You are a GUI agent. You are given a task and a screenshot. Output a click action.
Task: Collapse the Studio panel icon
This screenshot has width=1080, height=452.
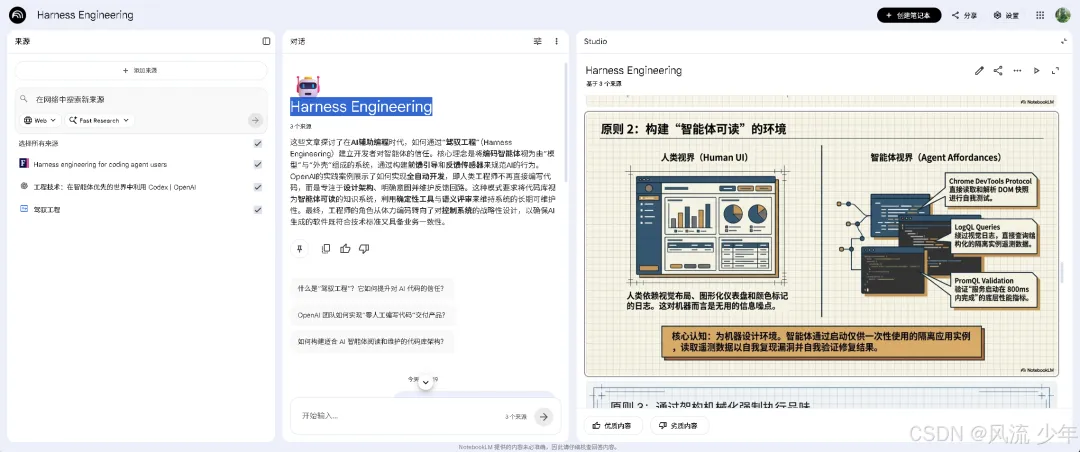[1063, 41]
